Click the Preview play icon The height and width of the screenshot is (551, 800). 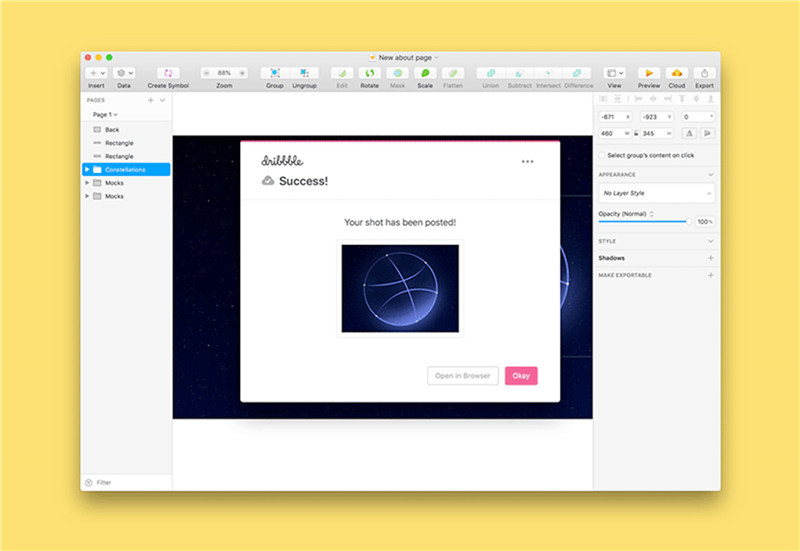tap(649, 73)
